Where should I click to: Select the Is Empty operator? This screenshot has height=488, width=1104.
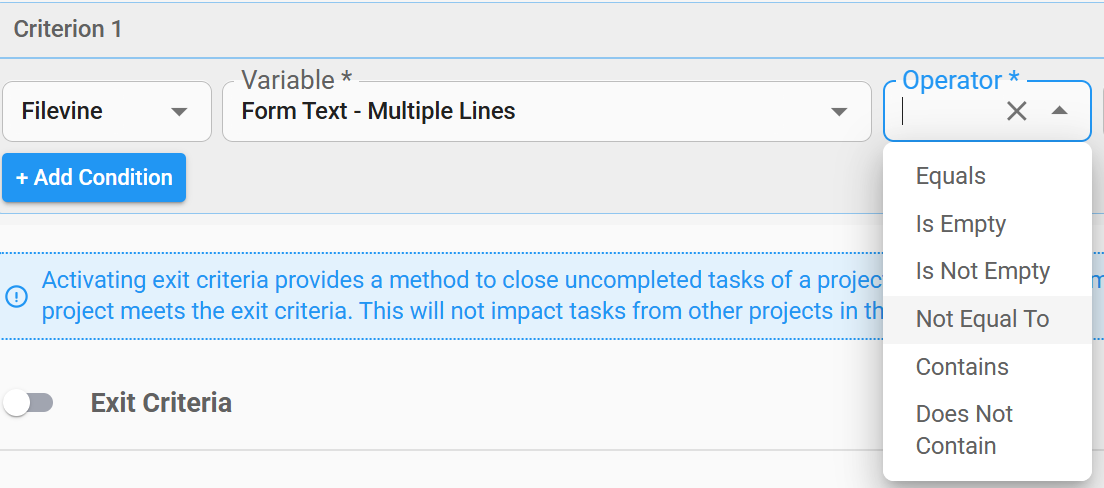(961, 224)
